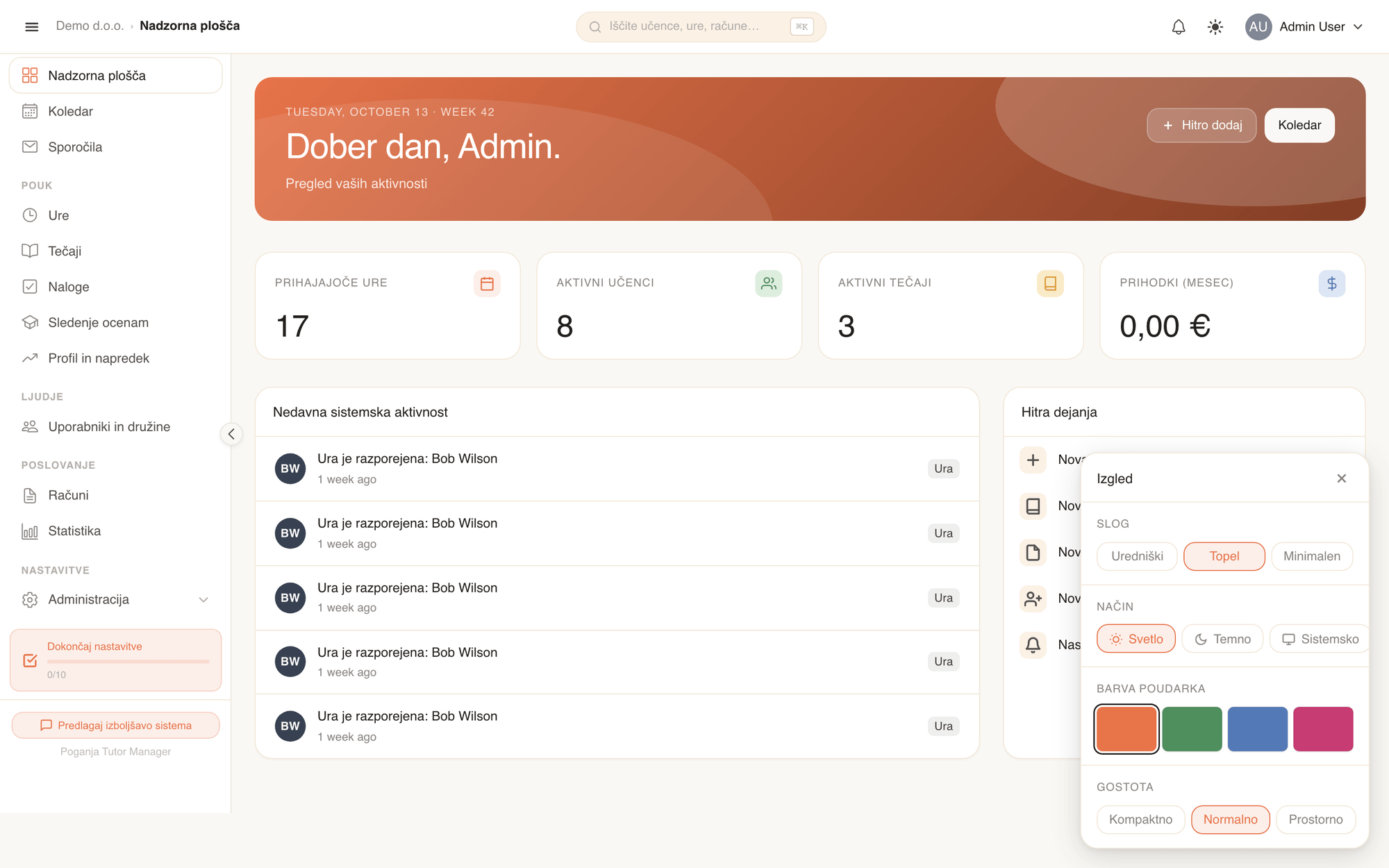Click the users icon on Aktivni učenci card
This screenshot has width=1389, height=868.
(x=768, y=283)
